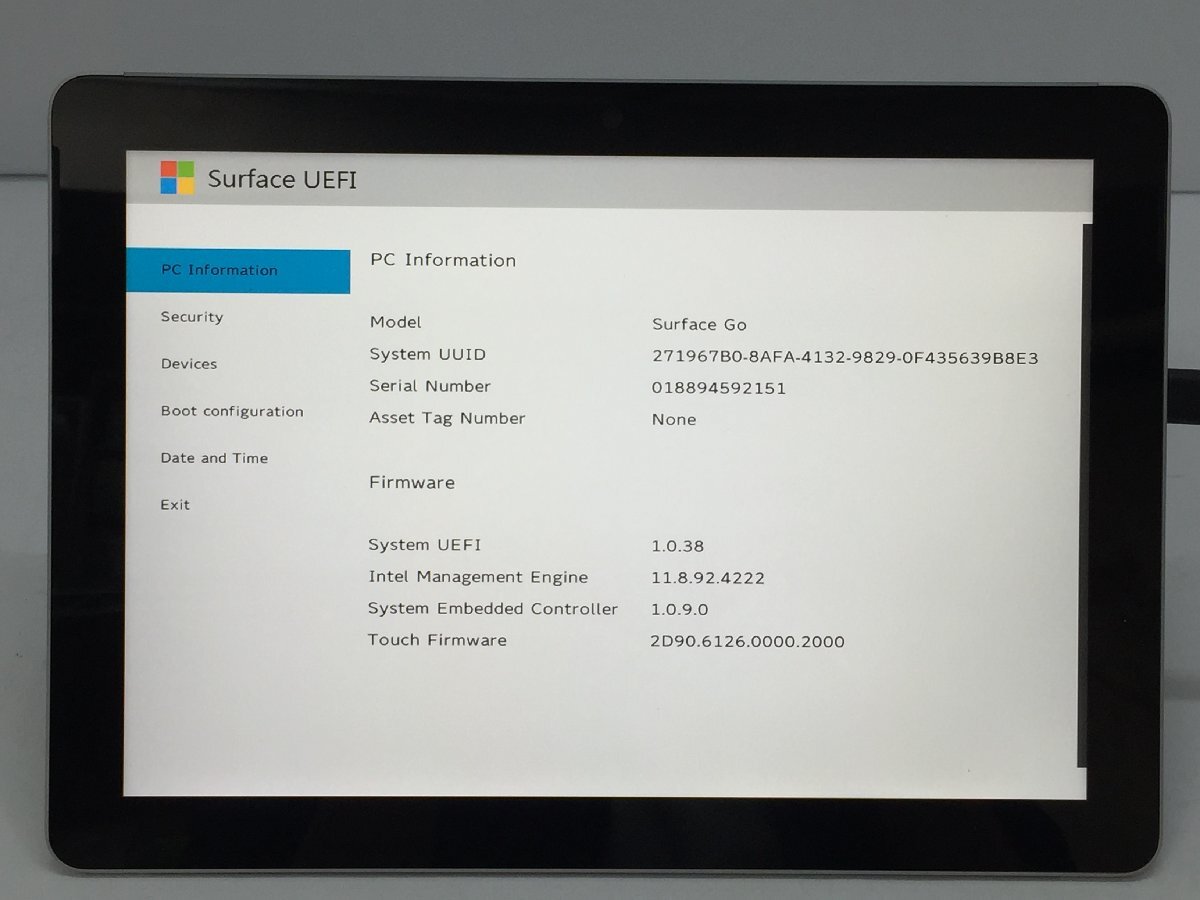Select the Date and Time settings
The width and height of the screenshot is (1200, 900).
tap(214, 458)
